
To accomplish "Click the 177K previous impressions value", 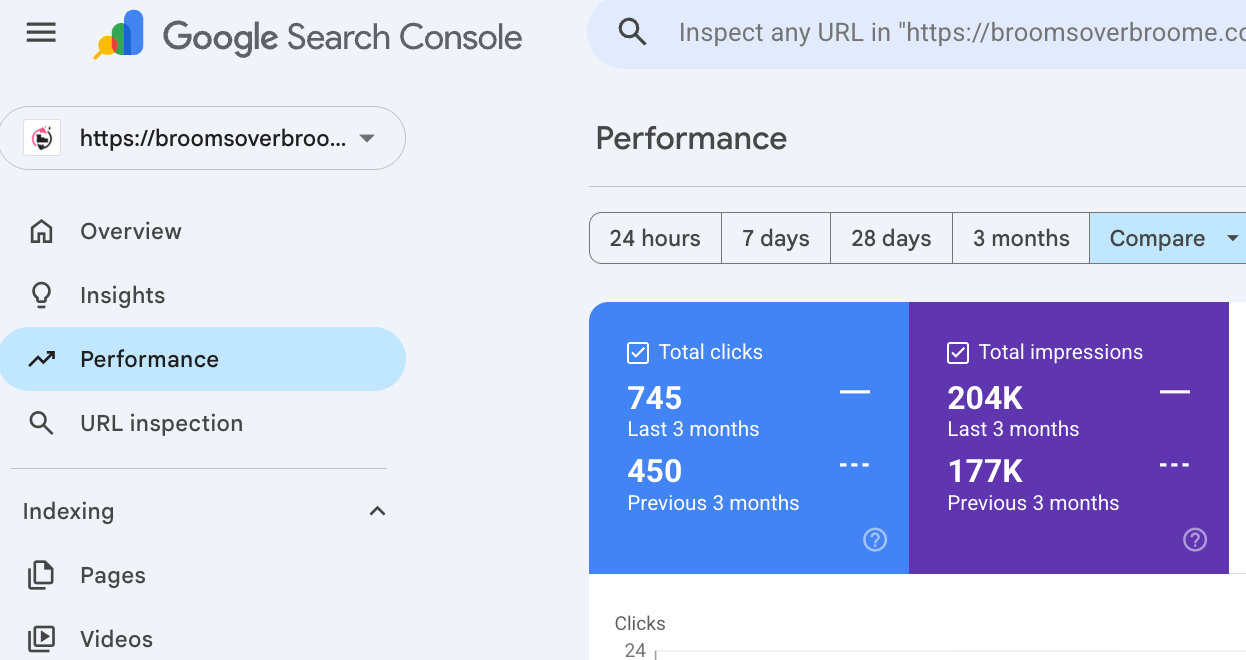I will tap(985, 471).
